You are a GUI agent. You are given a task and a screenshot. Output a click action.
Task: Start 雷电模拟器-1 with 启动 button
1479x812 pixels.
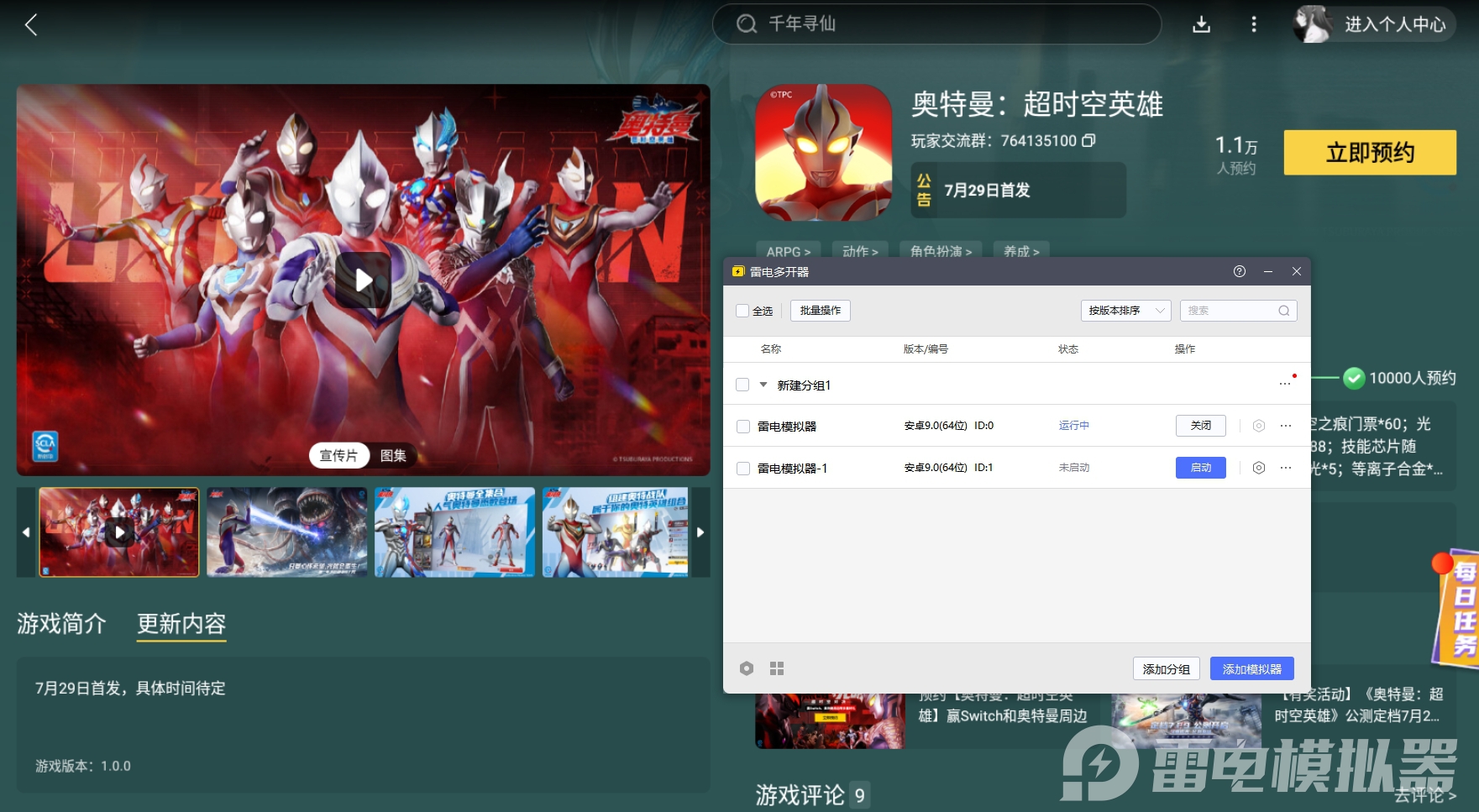(1201, 468)
